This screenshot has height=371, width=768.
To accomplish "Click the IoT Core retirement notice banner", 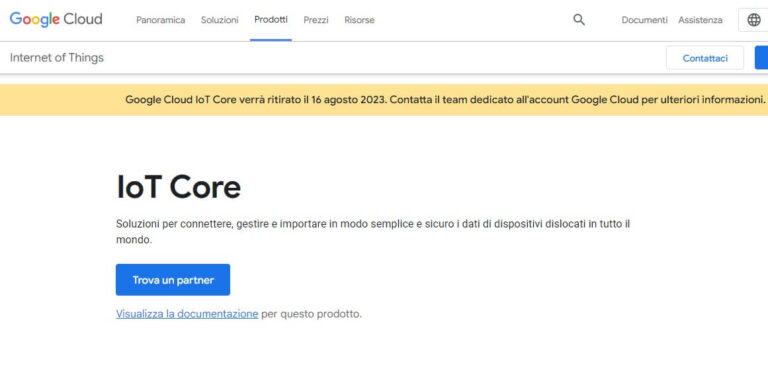I will pyautogui.click(x=384, y=100).
